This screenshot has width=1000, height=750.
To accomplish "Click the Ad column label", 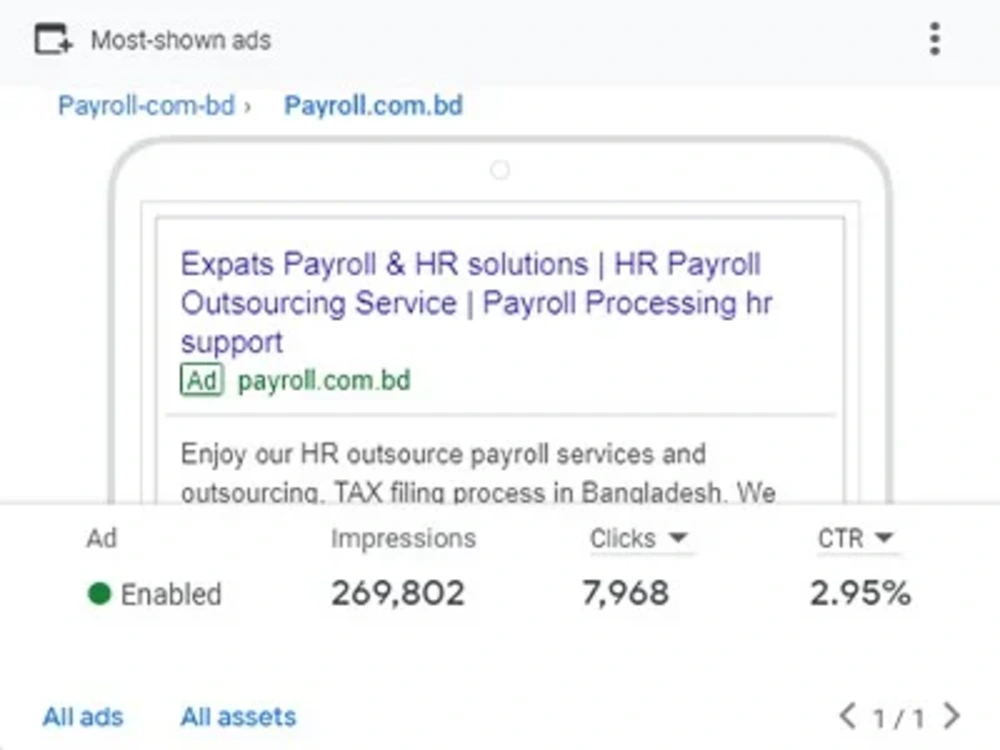I will 101,539.
